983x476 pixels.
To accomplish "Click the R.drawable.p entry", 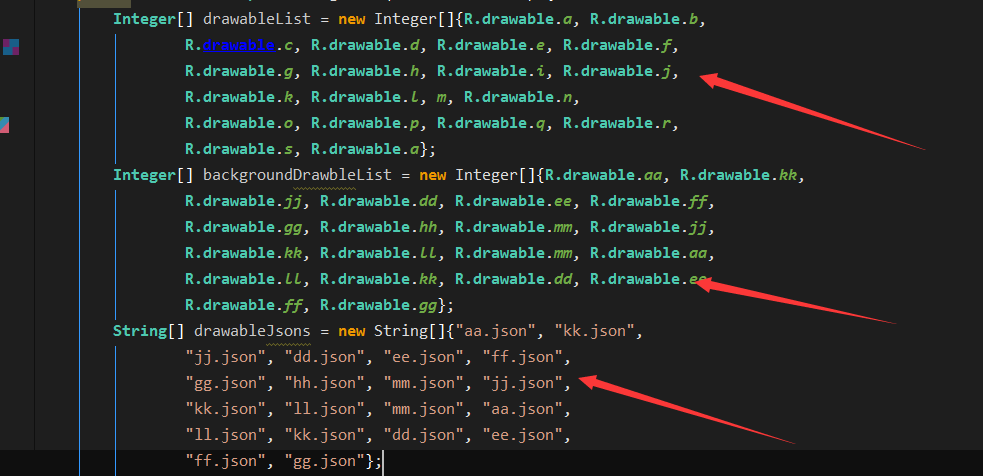I will [365, 124].
